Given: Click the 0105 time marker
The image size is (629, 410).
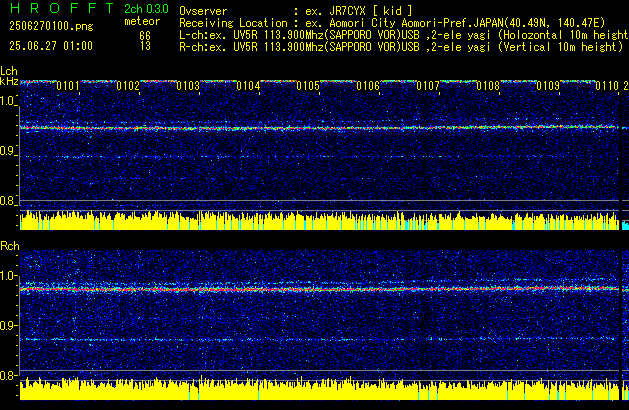Looking at the screenshot, I should 308,86.
